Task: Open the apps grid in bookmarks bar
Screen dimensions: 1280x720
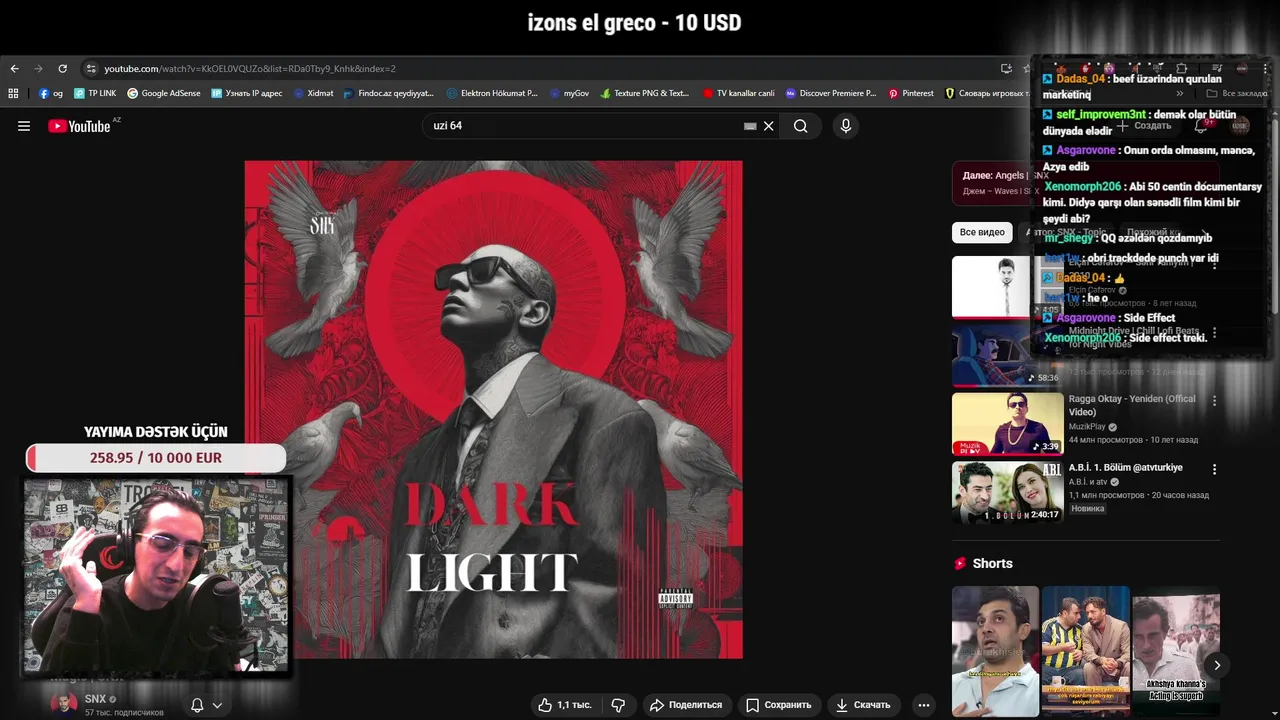Action: point(13,93)
